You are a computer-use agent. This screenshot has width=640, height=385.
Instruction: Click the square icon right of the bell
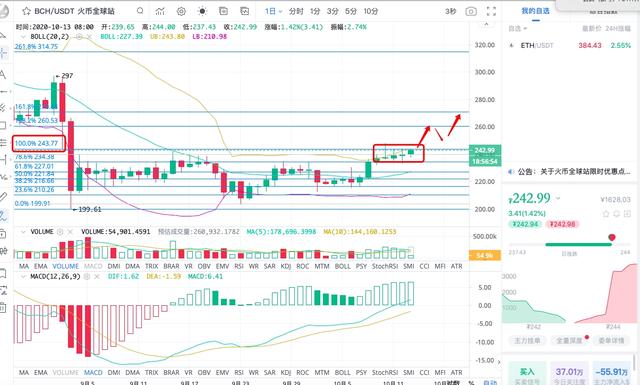[627, 214]
